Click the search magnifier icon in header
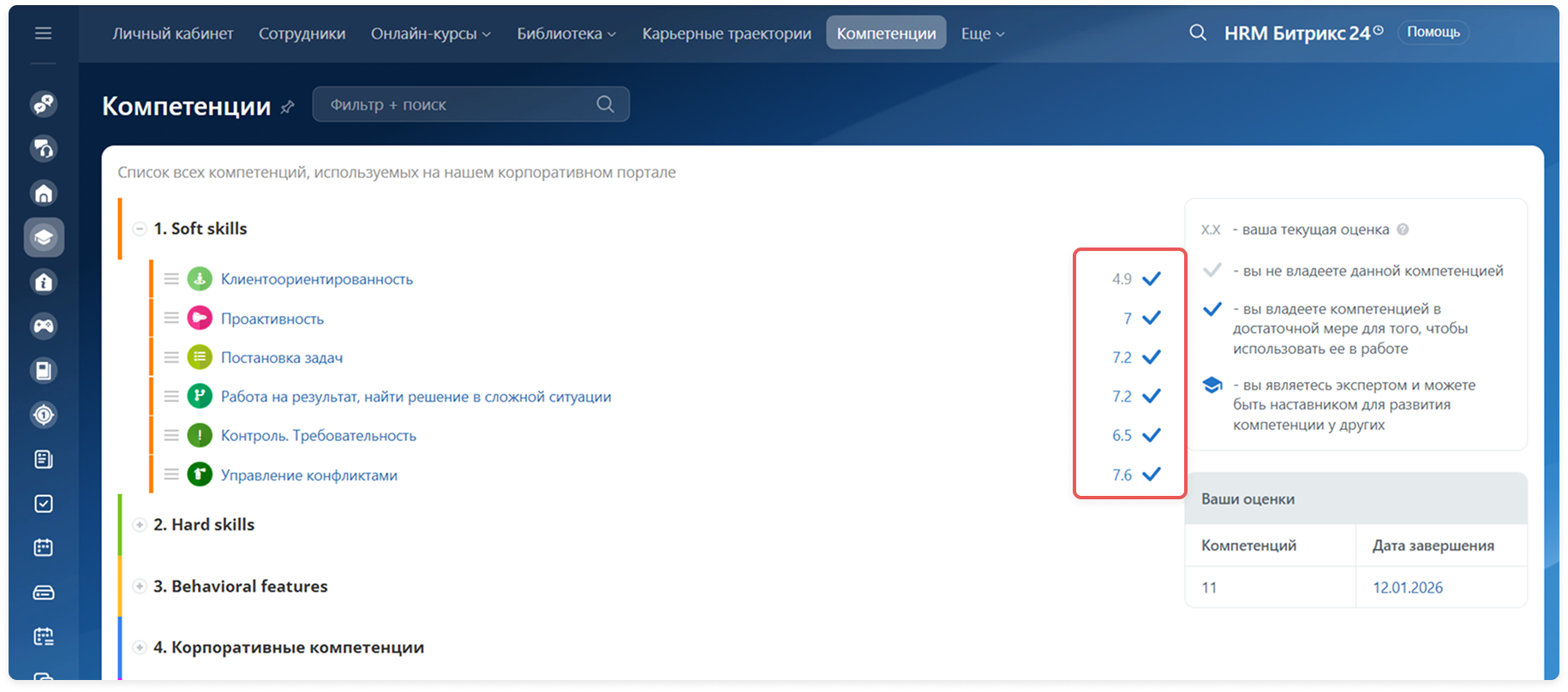 tap(1198, 33)
